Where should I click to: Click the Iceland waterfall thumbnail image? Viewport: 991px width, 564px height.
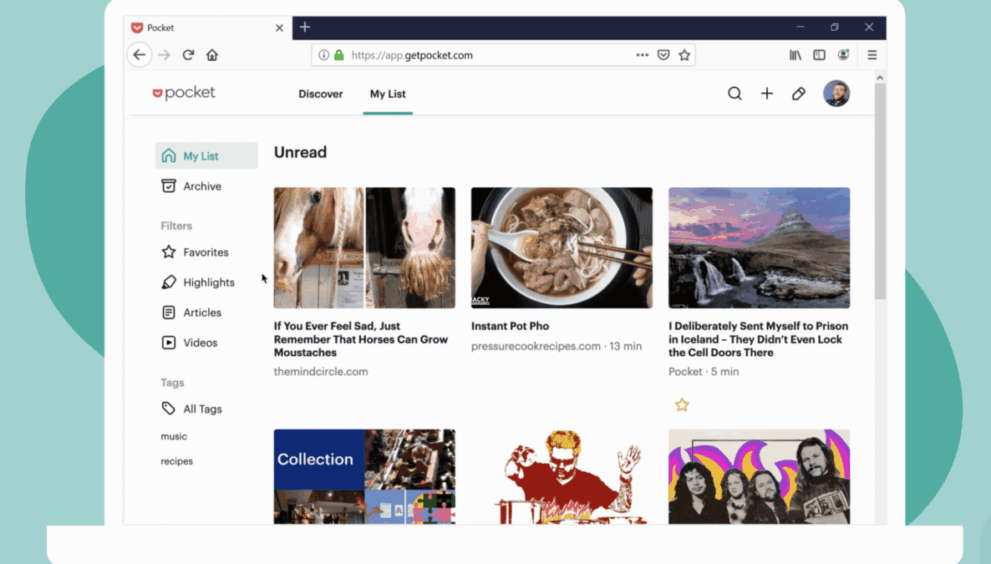[x=759, y=248]
